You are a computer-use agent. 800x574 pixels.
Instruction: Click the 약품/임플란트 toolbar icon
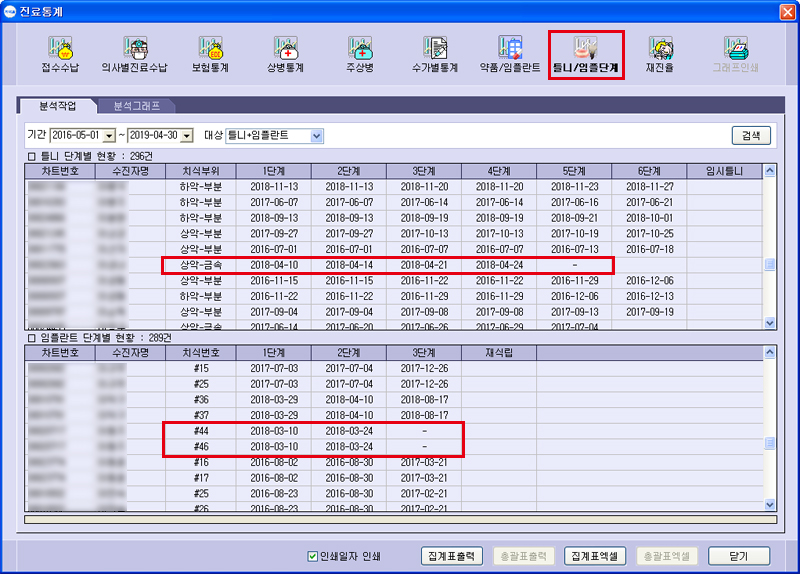(x=511, y=54)
